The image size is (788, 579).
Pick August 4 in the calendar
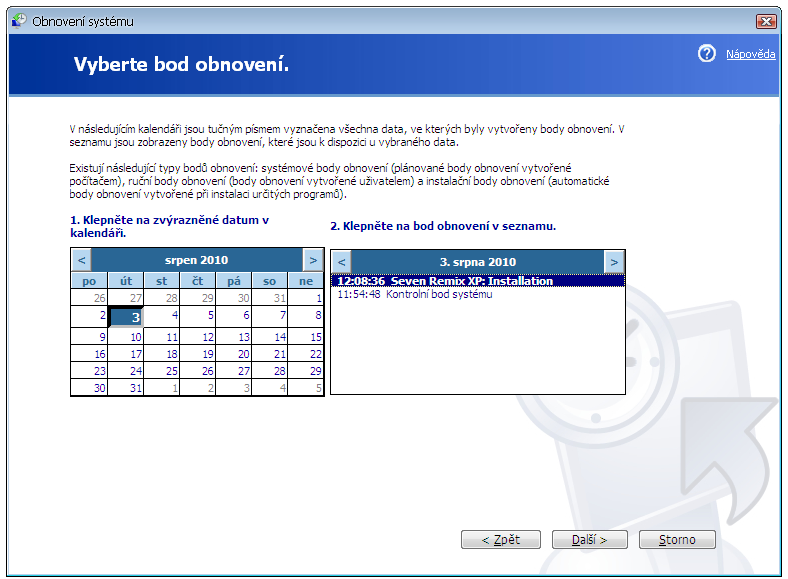click(x=161, y=316)
